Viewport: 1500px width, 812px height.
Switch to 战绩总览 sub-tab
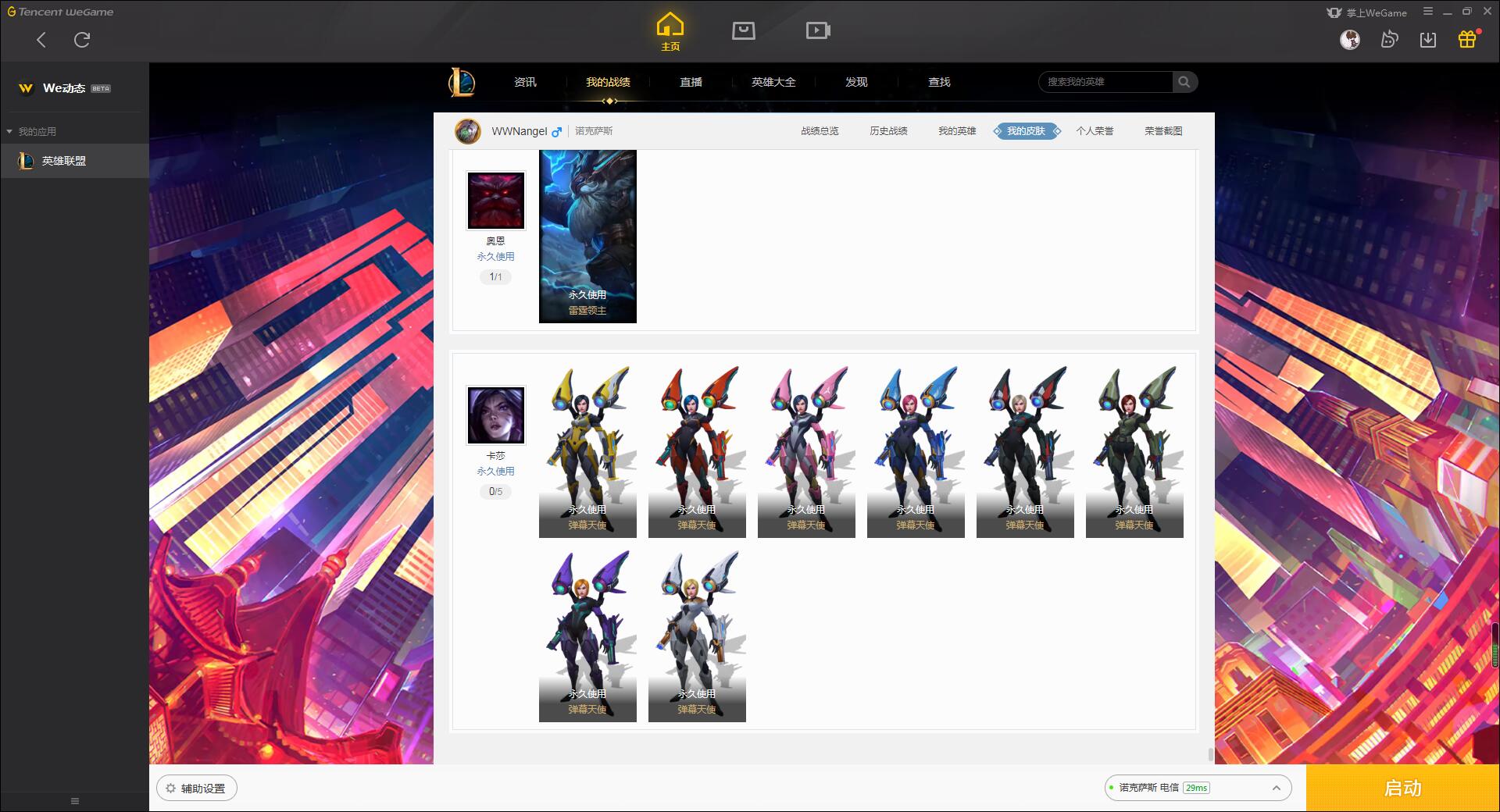(820, 131)
